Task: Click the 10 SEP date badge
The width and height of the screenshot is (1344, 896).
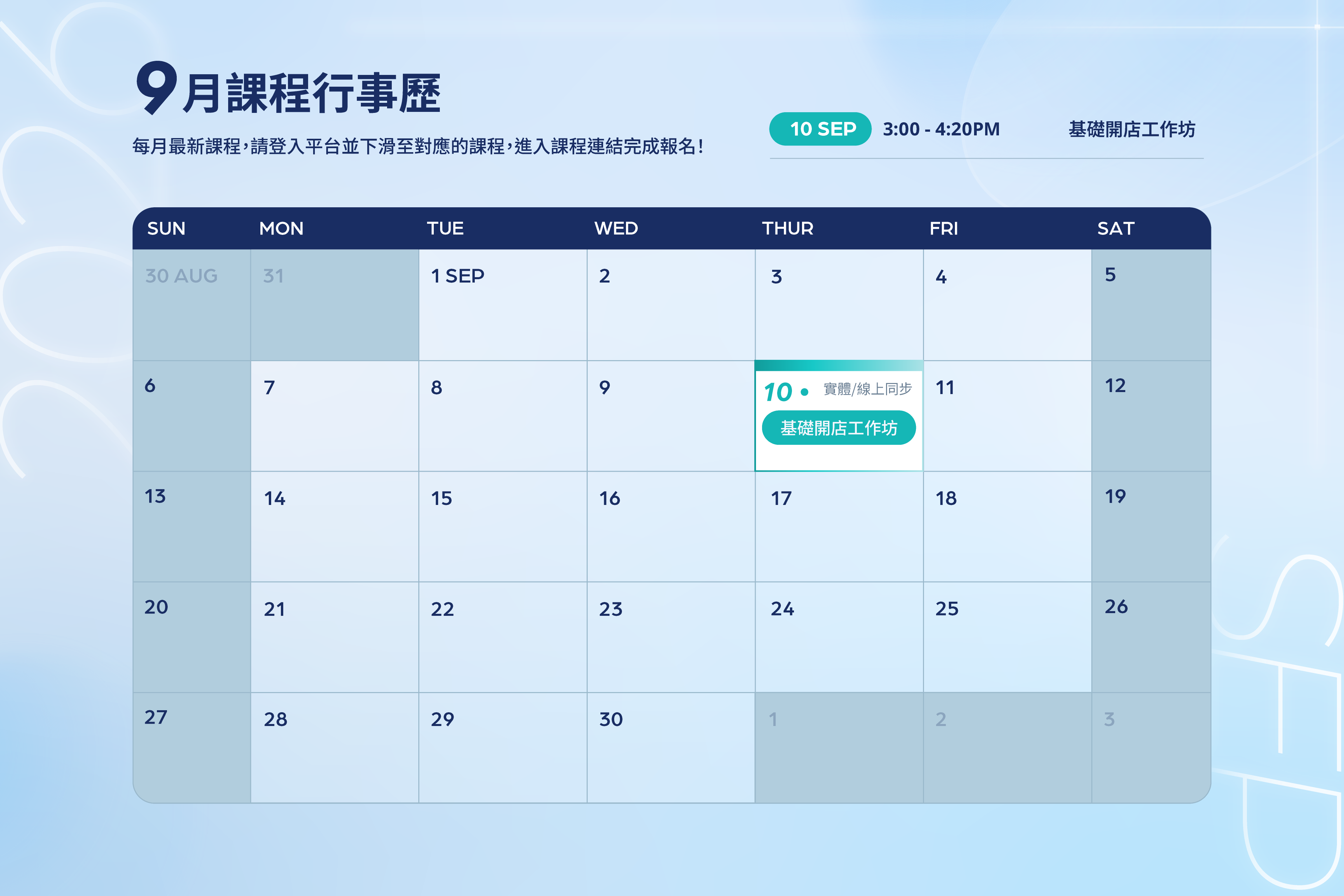Action: pos(820,129)
